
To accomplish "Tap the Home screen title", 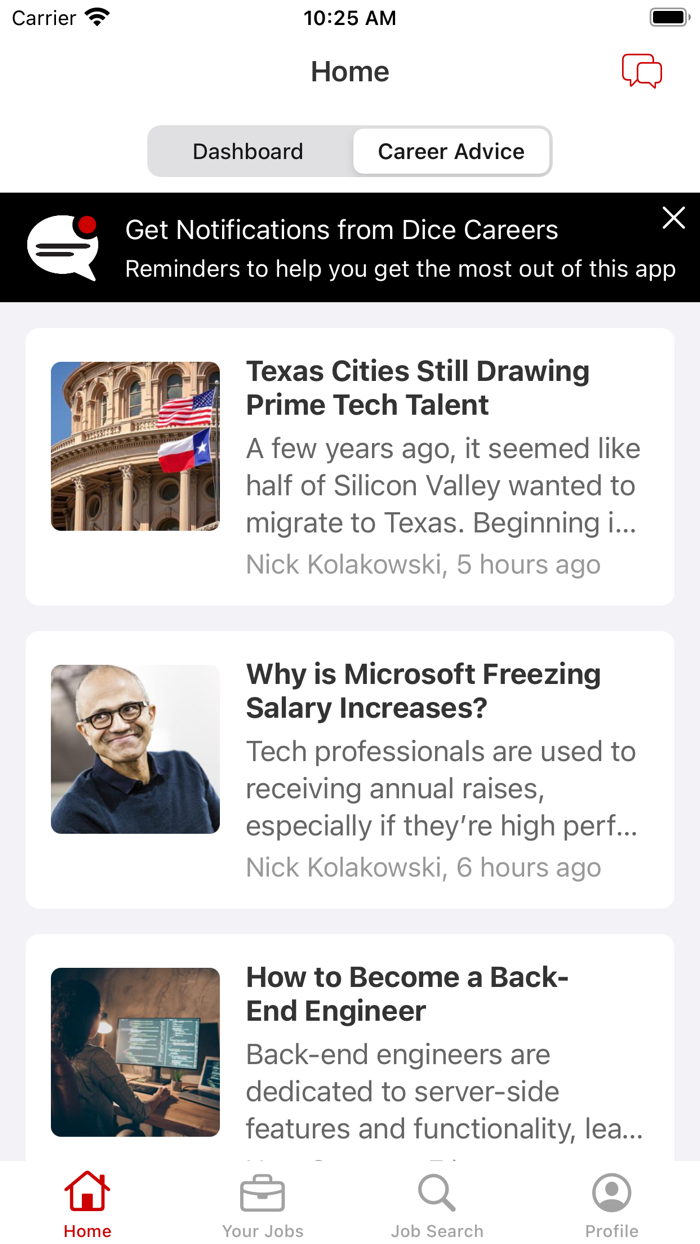I will [x=350, y=71].
